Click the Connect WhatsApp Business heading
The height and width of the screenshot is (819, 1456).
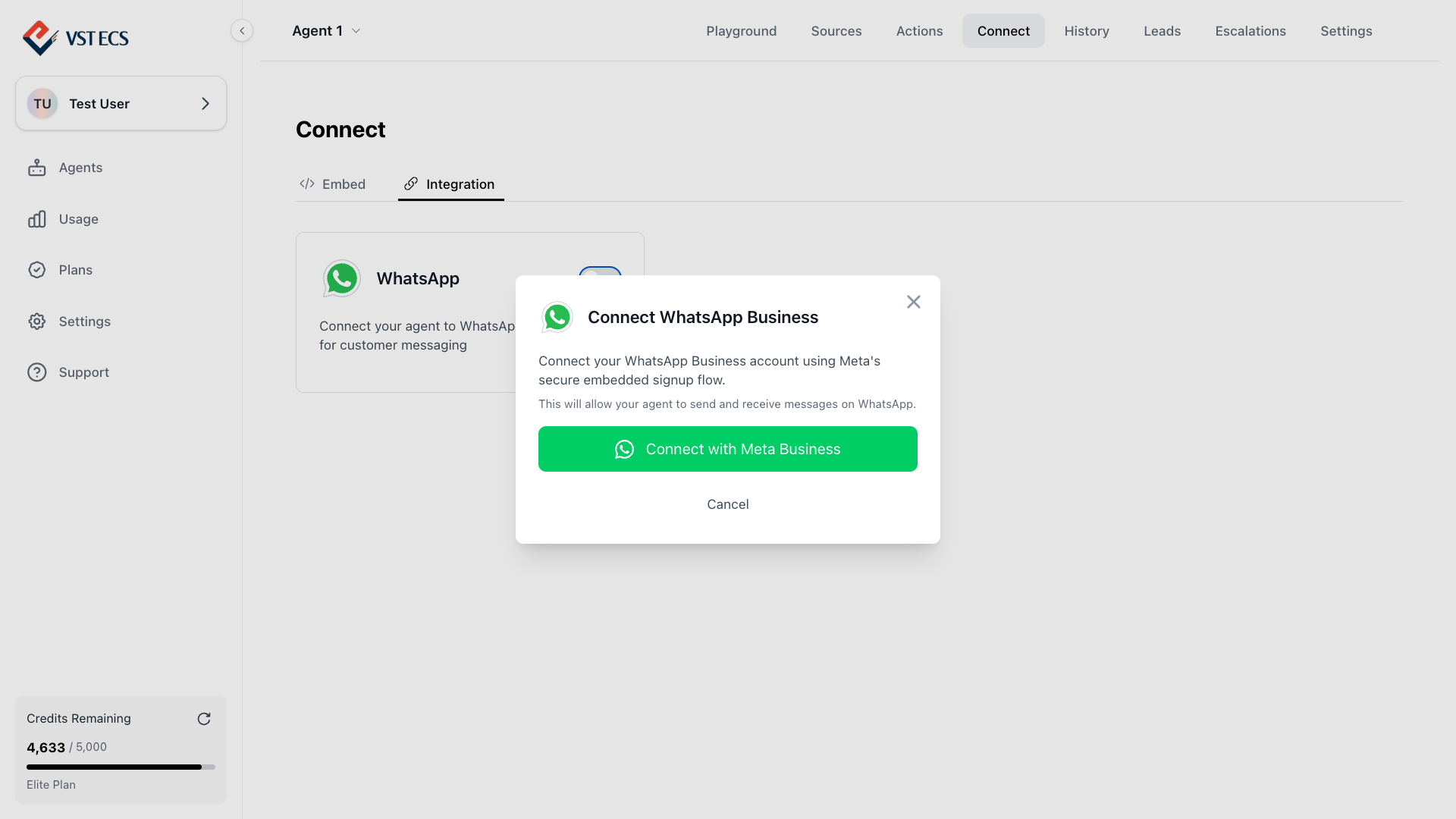click(703, 317)
